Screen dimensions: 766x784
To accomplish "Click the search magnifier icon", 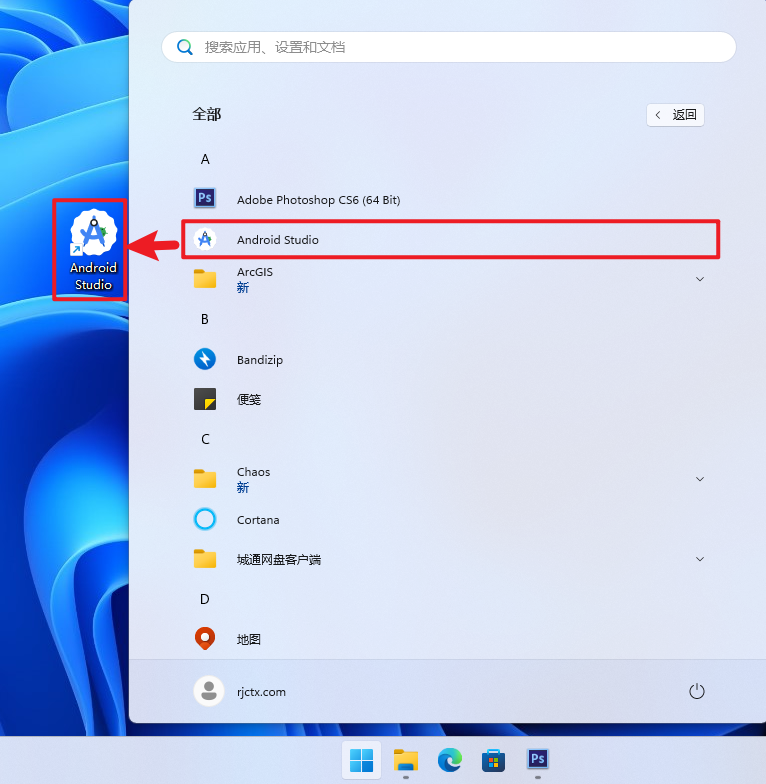I will (x=184, y=47).
